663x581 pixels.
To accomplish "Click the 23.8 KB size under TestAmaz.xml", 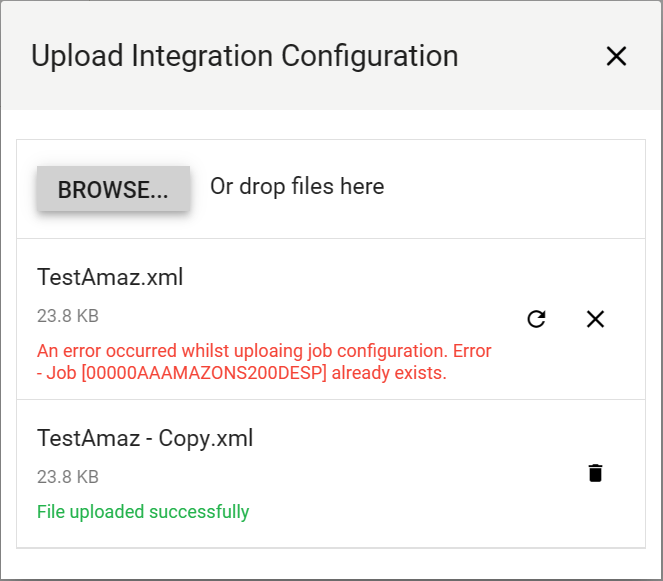I will 68,316.
